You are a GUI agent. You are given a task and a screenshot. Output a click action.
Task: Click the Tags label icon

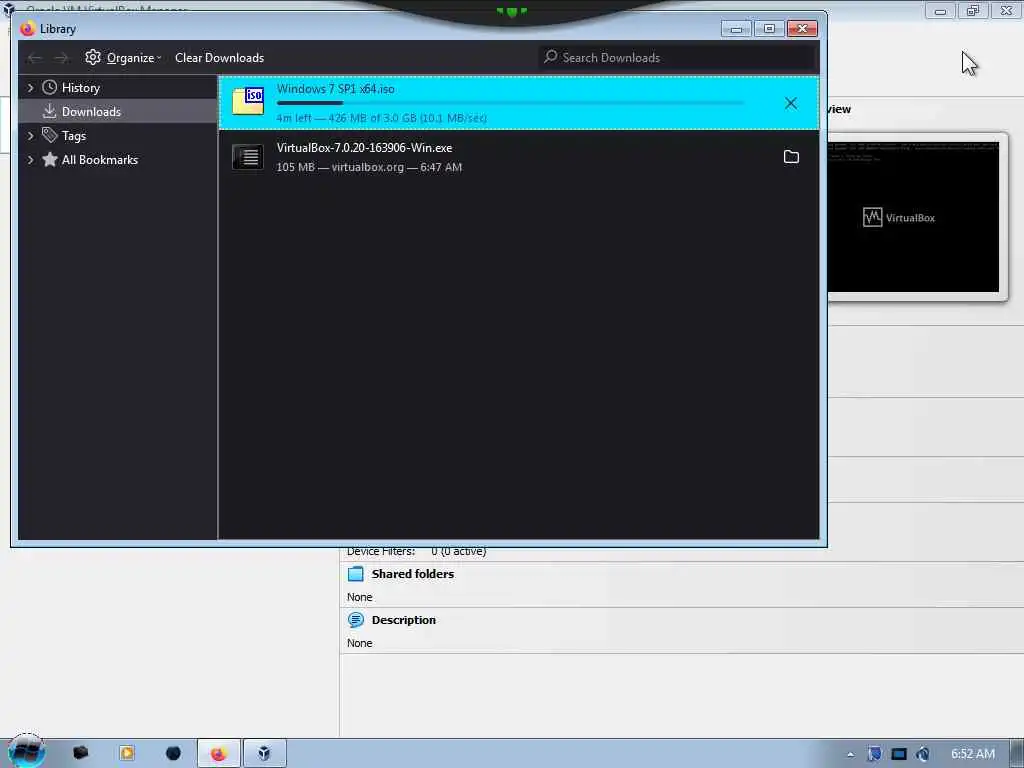[50, 135]
